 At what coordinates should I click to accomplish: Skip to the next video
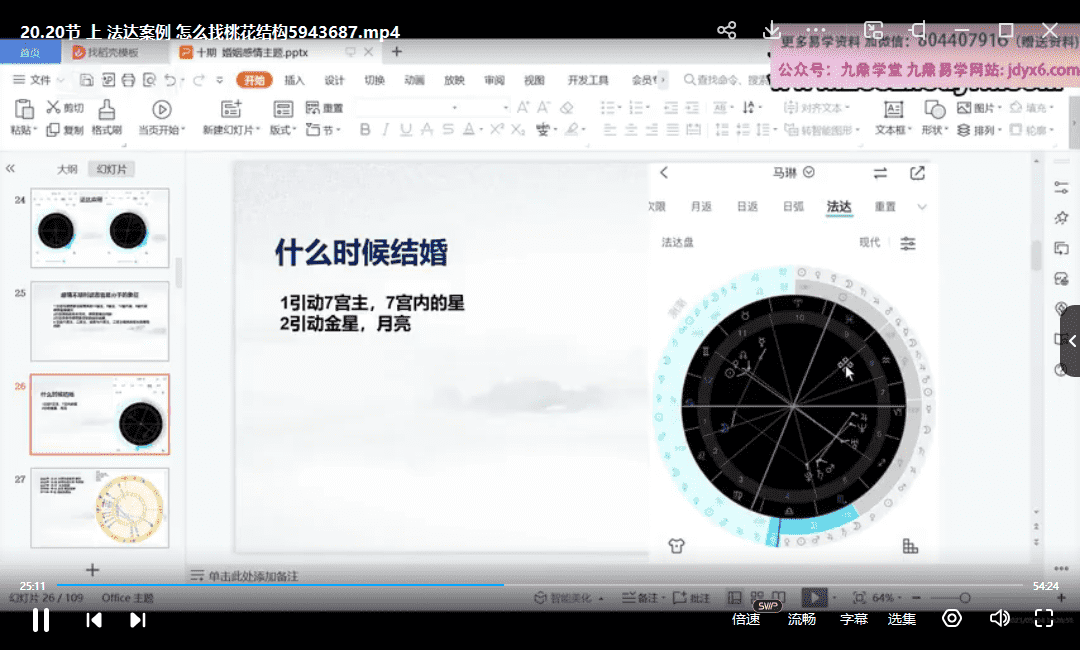(x=138, y=620)
